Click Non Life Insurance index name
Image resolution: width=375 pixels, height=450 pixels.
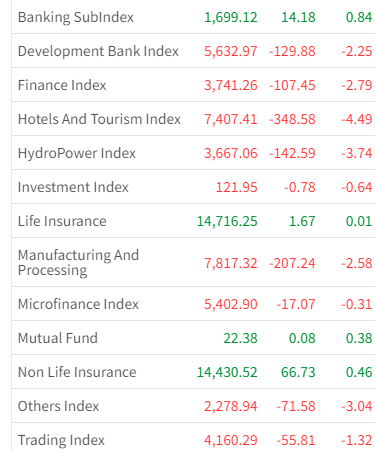click(77, 372)
